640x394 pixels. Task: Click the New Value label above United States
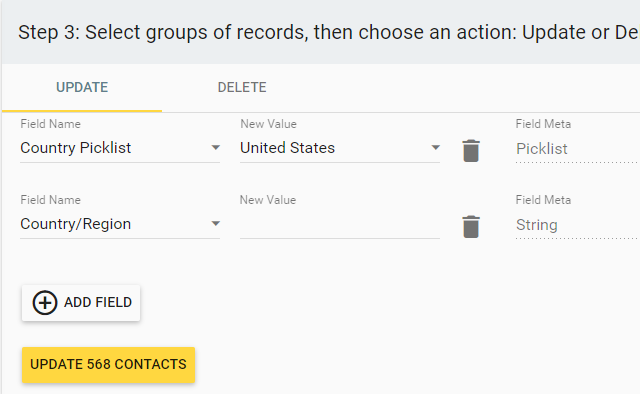(268, 124)
